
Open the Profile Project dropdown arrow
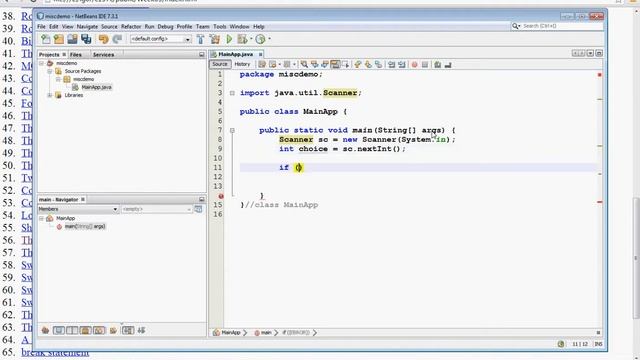(269, 39)
